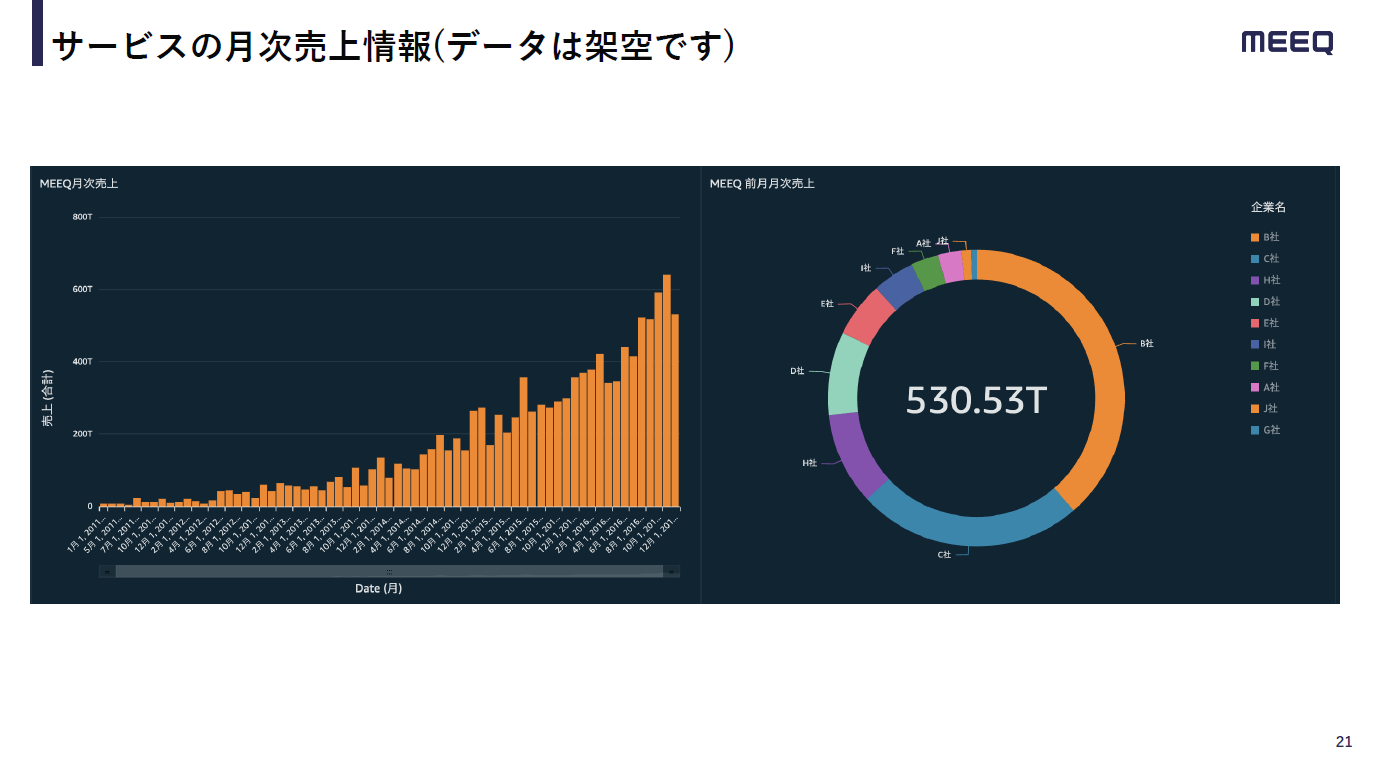
Task: Click the blue C社 segment at donut bottom
Action: click(x=970, y=529)
